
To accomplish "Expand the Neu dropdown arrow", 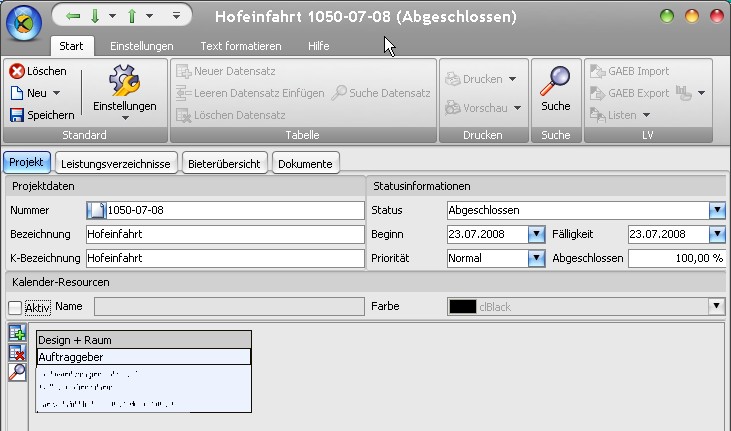I will 56,93.
